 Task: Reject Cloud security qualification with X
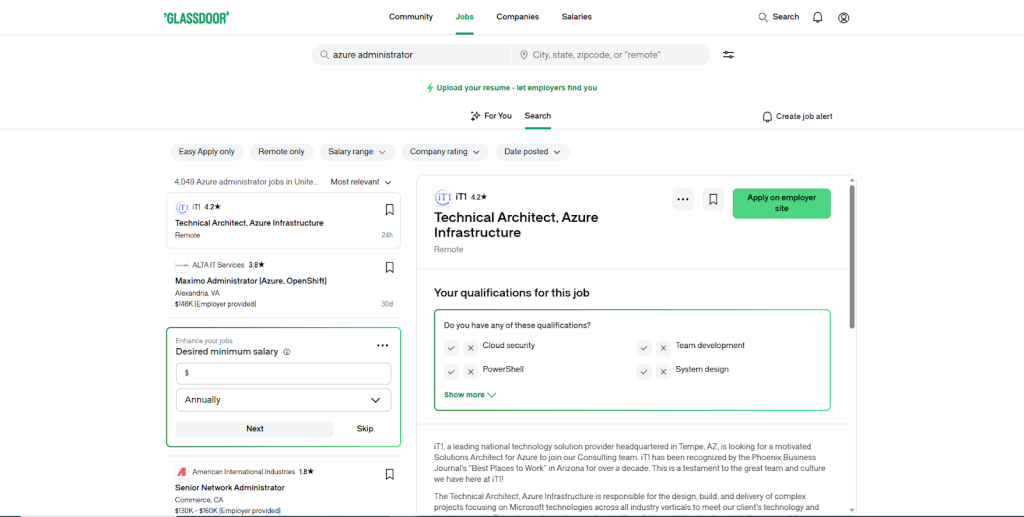[471, 348]
